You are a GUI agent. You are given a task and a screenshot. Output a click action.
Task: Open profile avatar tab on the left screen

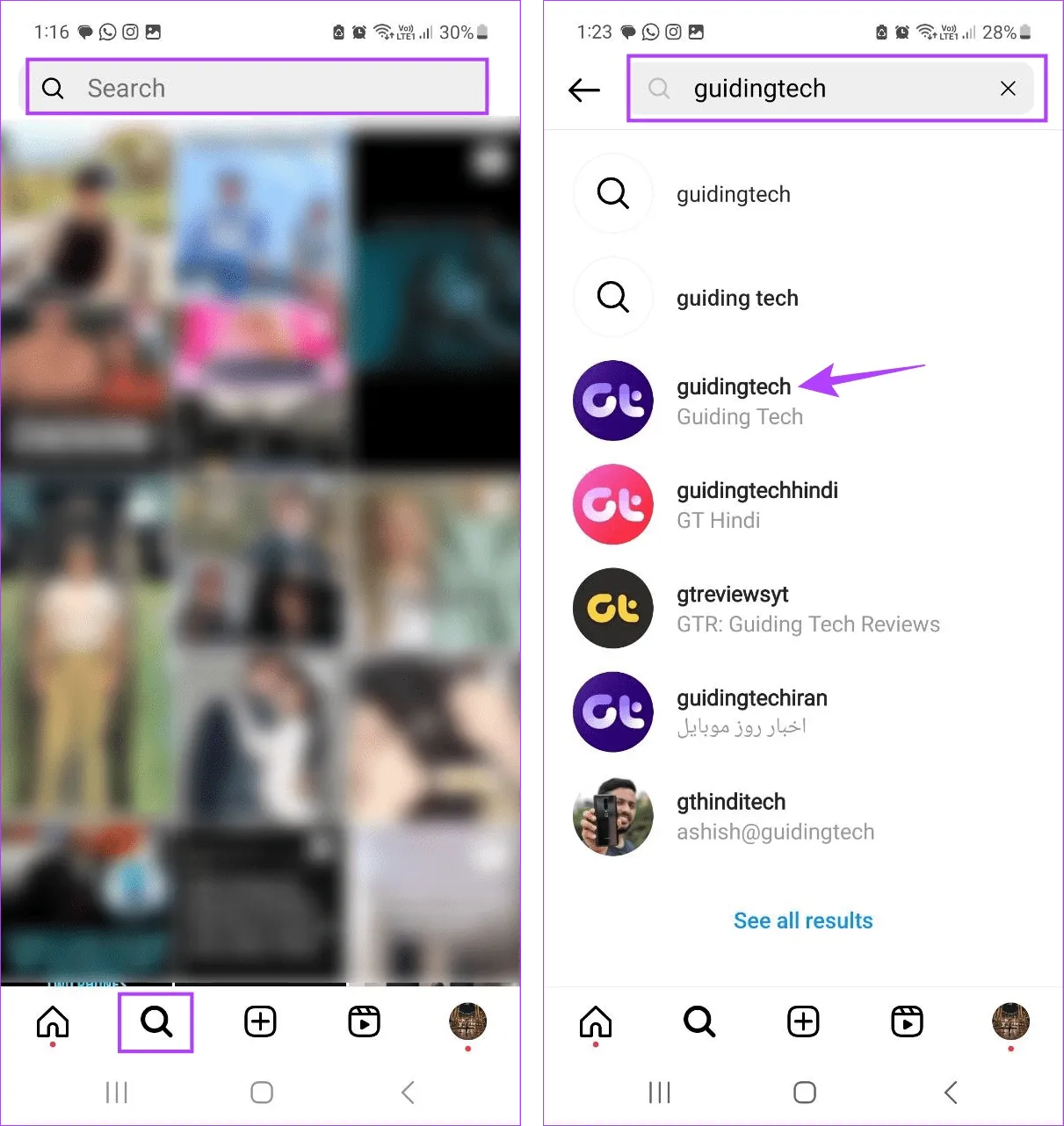[467, 1021]
